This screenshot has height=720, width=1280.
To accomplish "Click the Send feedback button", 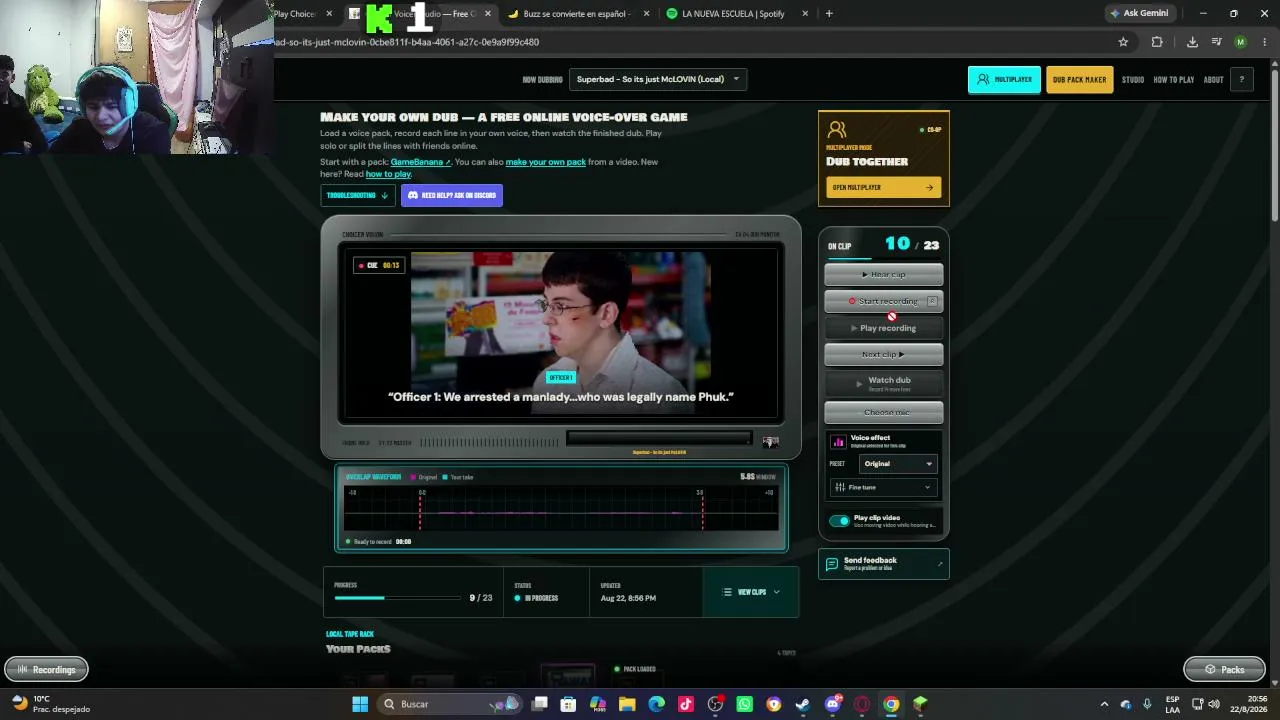I will point(884,564).
